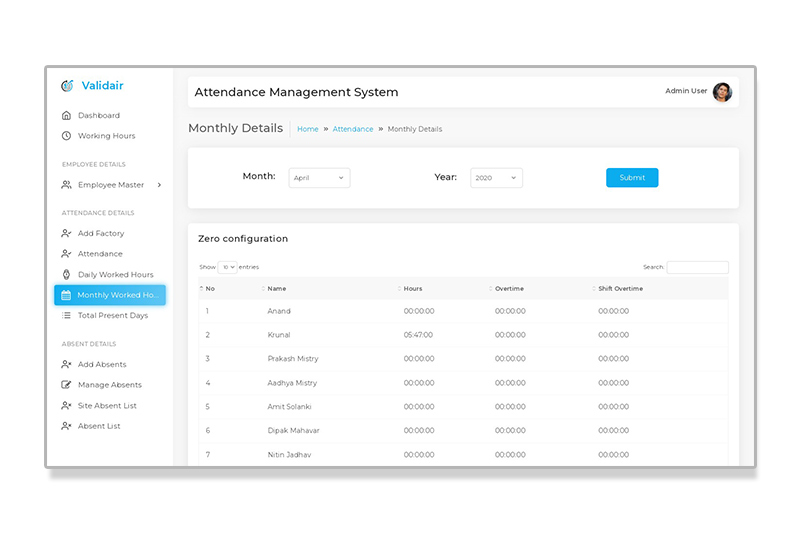Screen dimensions: 800x533
Task: Click the Dashboard home icon
Action: click(x=66, y=115)
